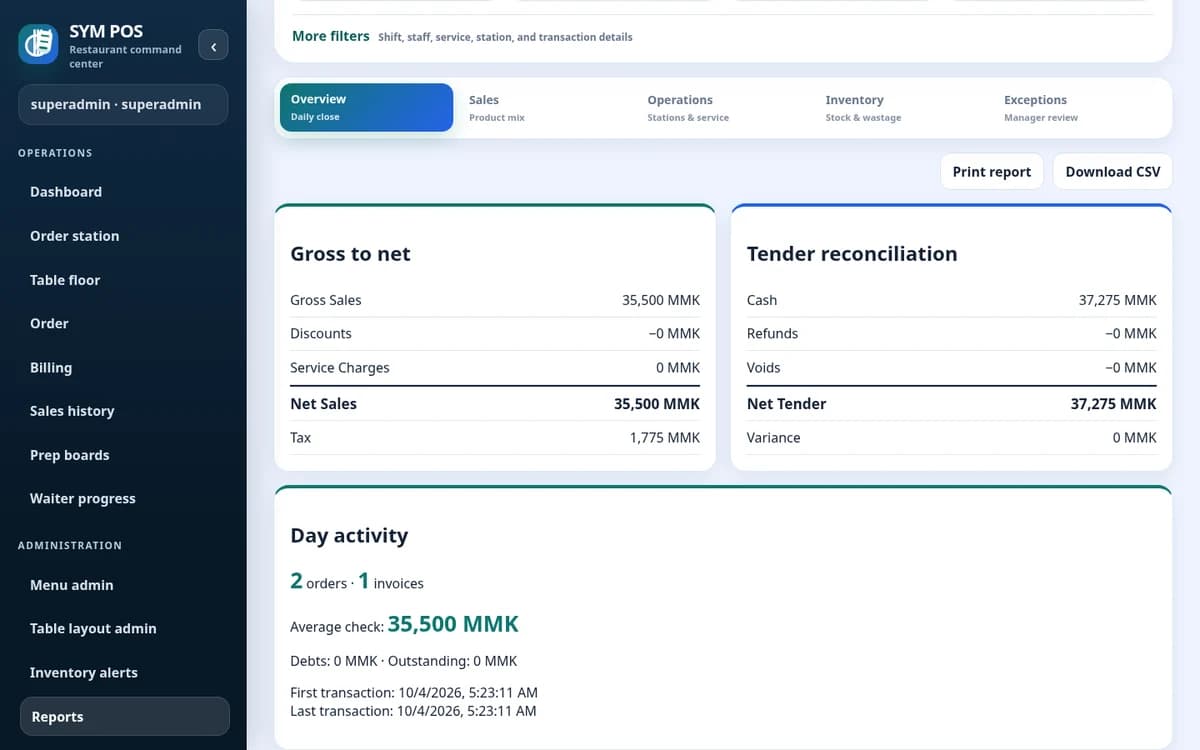The image size is (1200, 750).
Task: Collapse the sidebar with the chevron button
Action: pos(213,46)
